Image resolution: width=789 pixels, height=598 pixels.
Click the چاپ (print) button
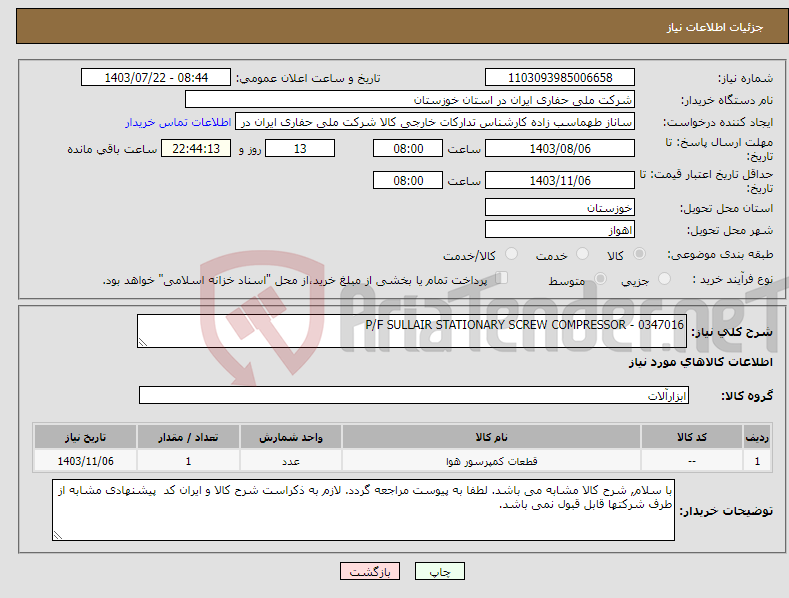click(x=439, y=571)
